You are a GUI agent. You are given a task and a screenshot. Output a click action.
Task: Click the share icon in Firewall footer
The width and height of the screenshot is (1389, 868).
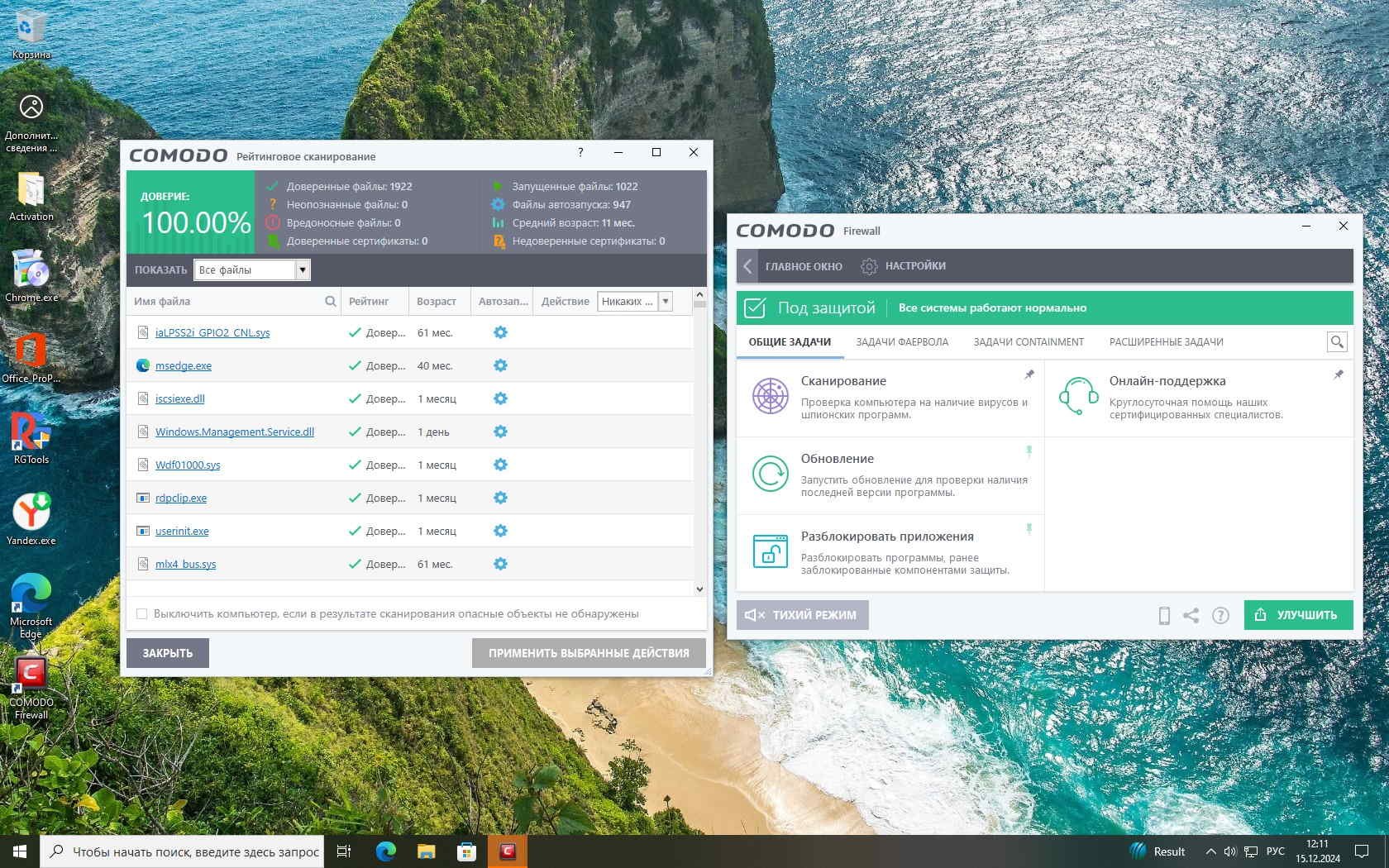pos(1191,615)
